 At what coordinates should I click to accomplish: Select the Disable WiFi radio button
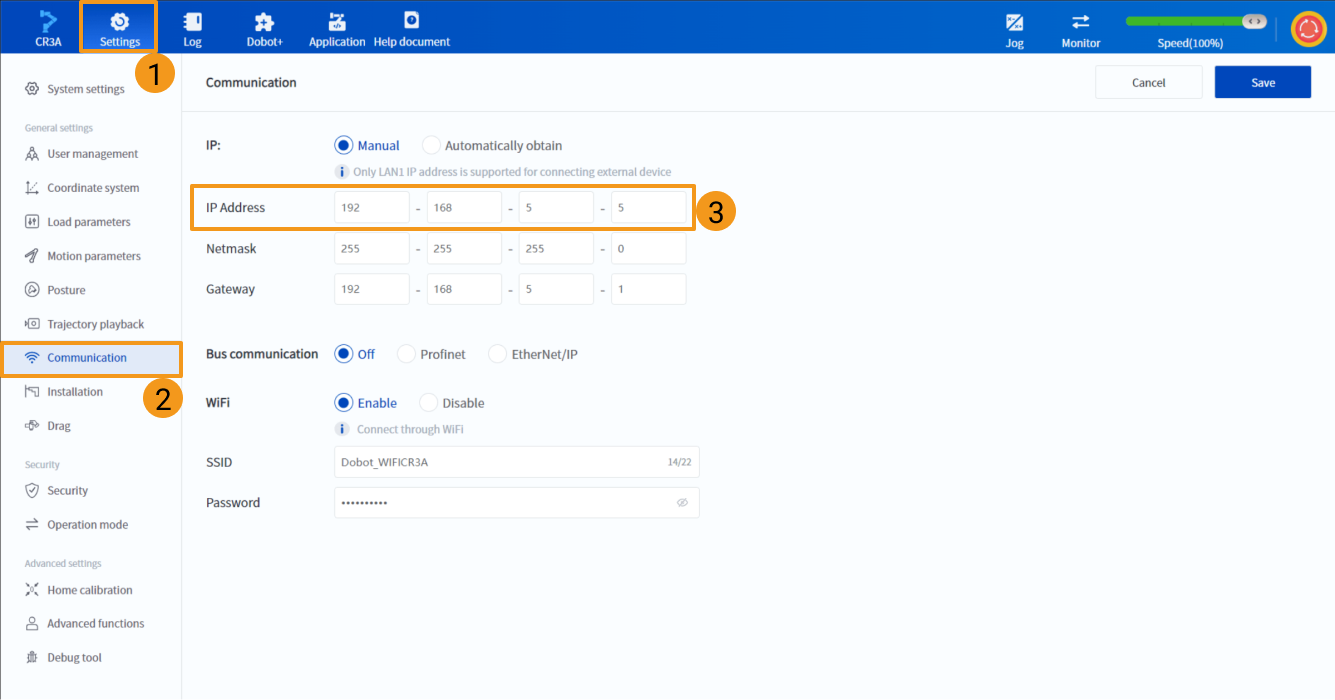pos(429,403)
